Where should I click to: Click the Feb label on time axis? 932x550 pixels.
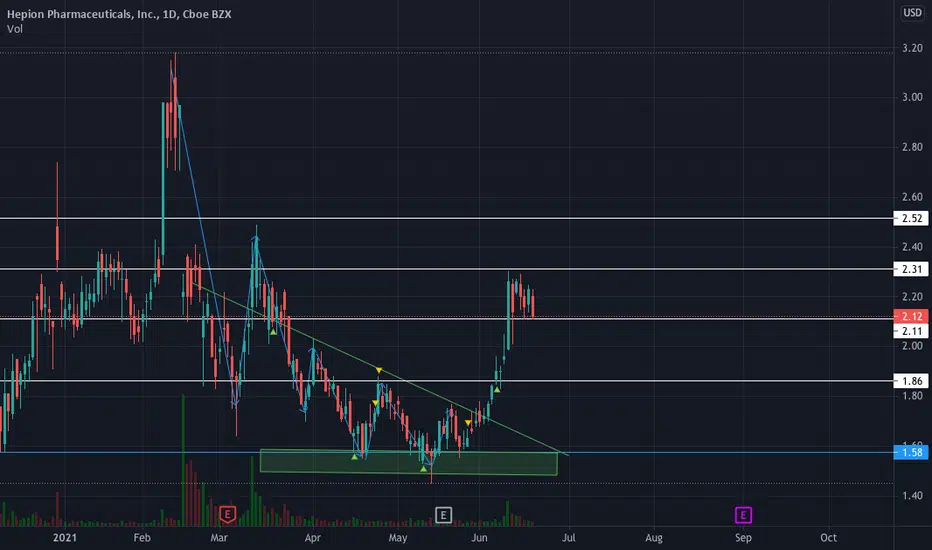pyautogui.click(x=142, y=538)
